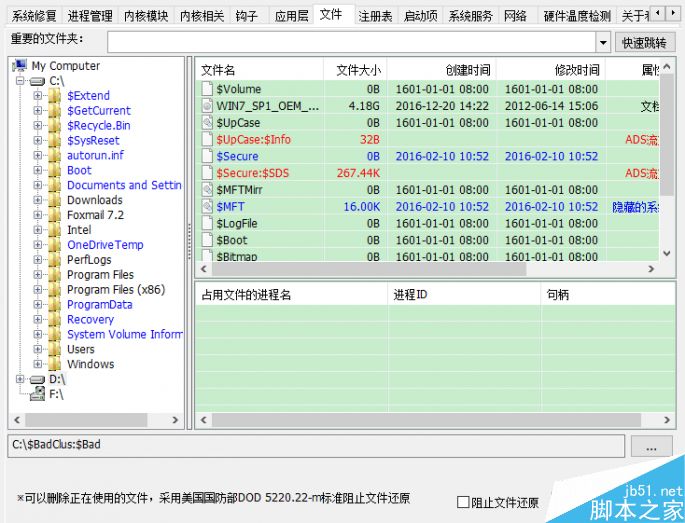Click the $Boot file icon
The height and width of the screenshot is (523, 685).
[x=207, y=240]
